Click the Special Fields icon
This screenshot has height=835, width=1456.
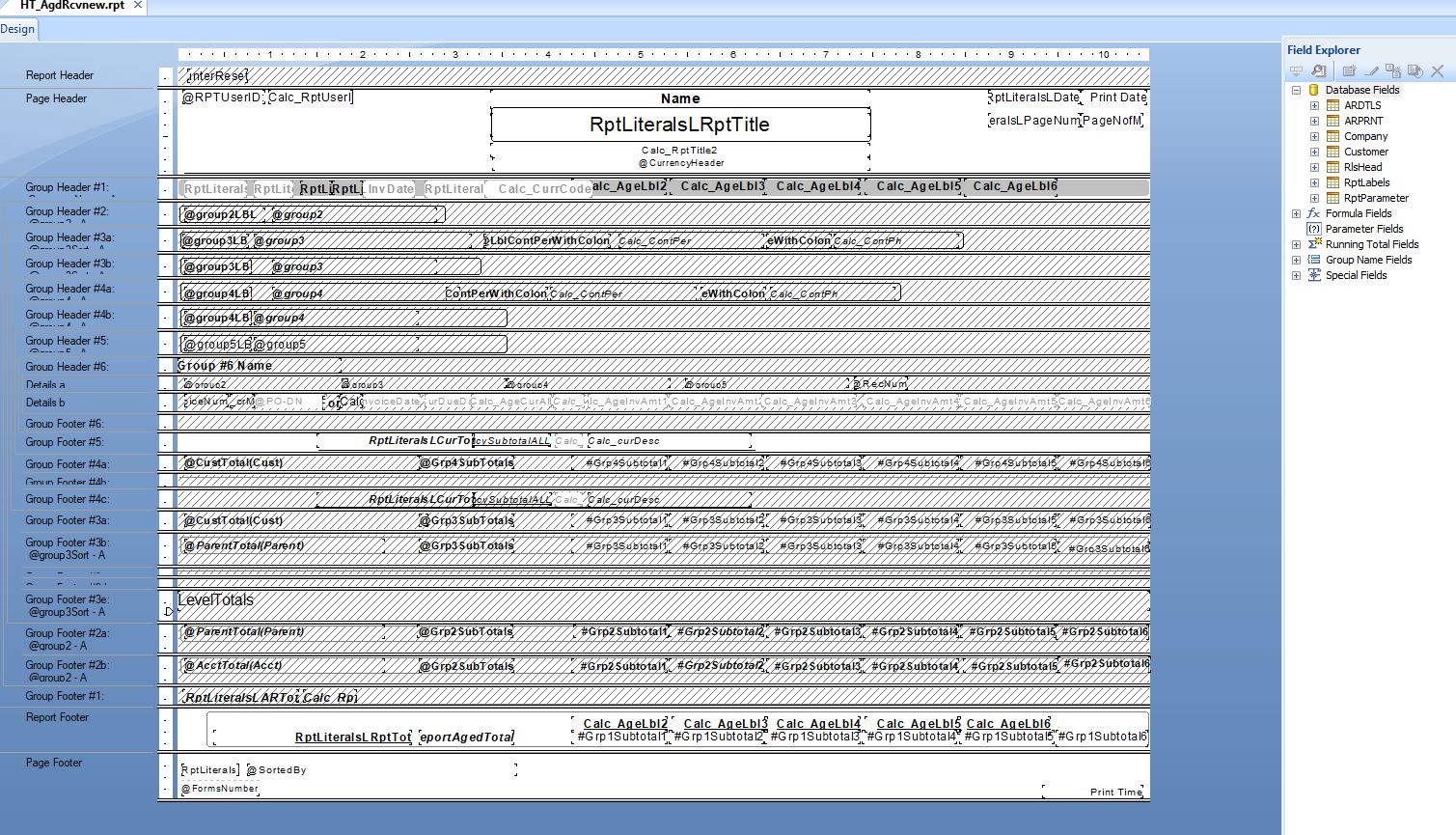point(1313,275)
